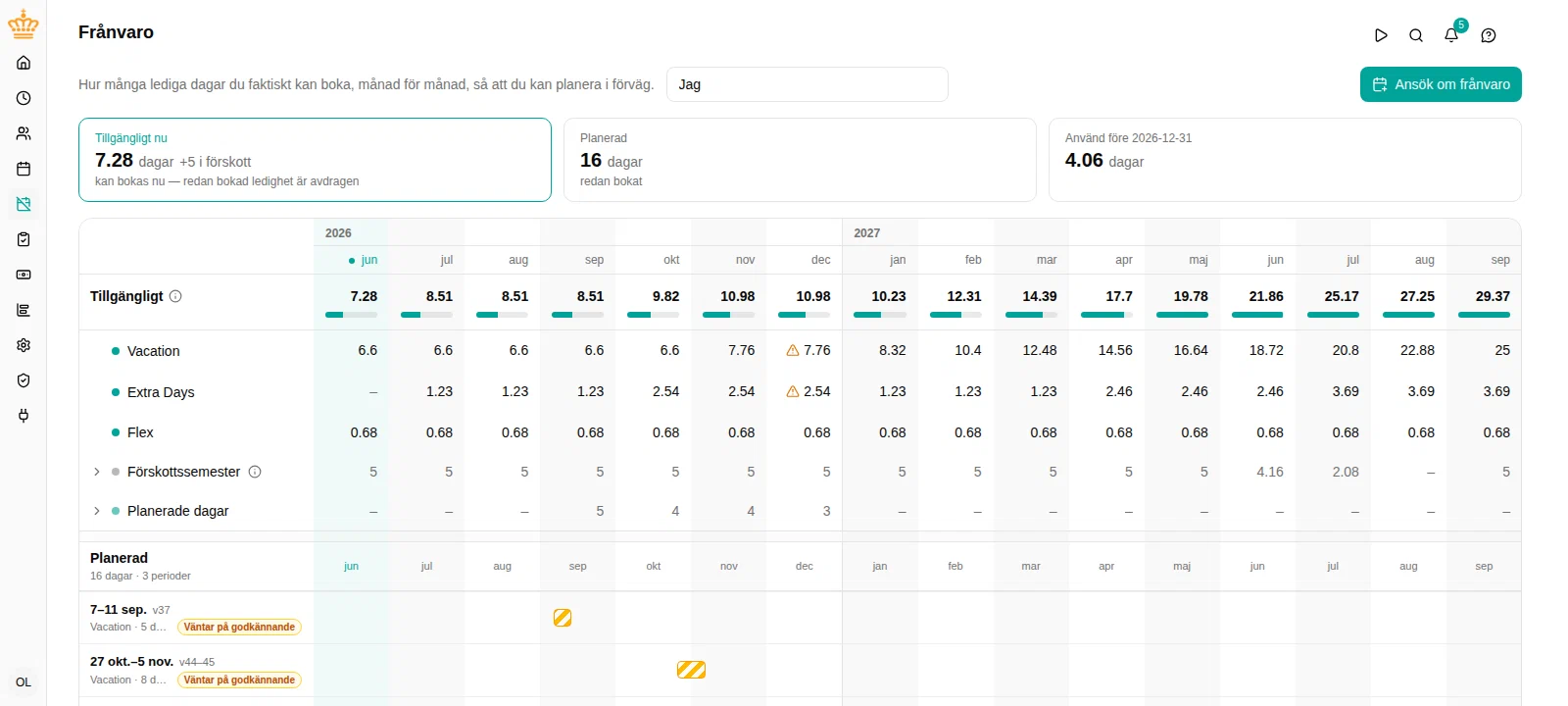Open the plain calendar sidebar icon
This screenshot has width=1568, height=706.
pos(24,169)
